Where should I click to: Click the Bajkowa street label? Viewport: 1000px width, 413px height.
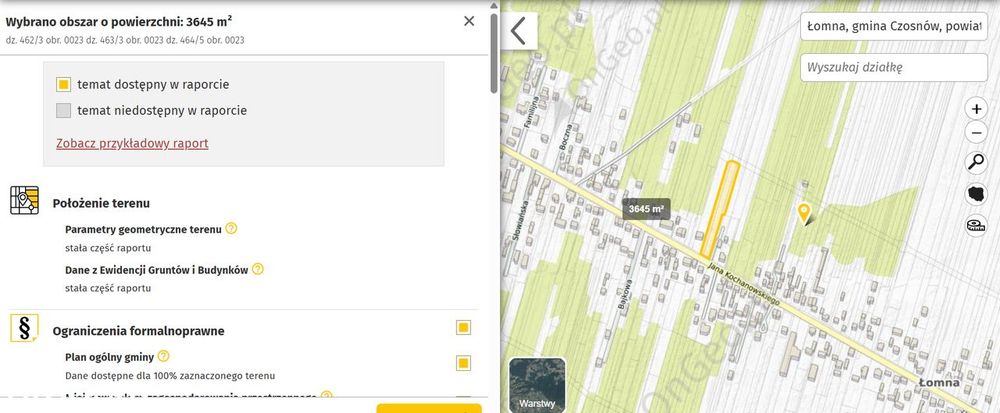[x=624, y=295]
